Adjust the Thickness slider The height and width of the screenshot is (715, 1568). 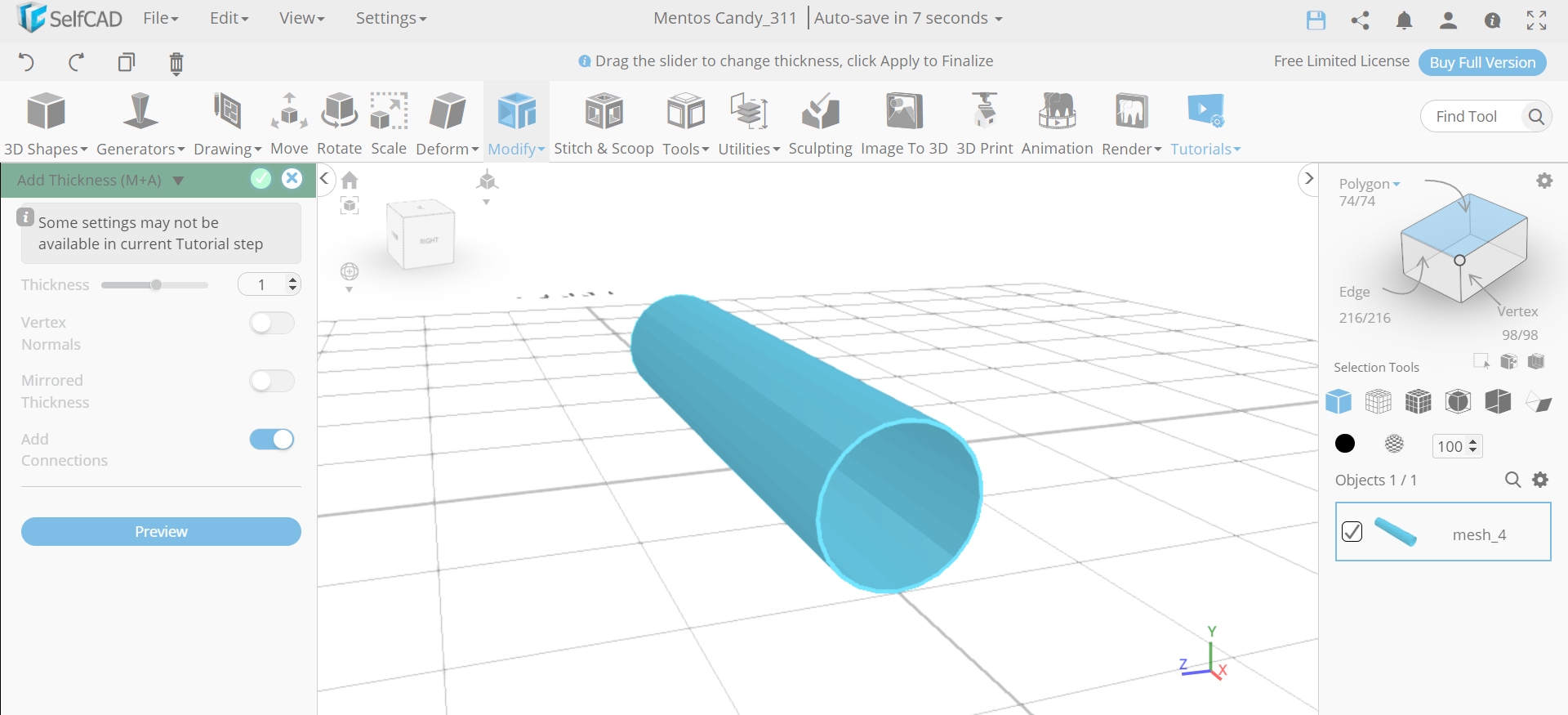pos(155,285)
